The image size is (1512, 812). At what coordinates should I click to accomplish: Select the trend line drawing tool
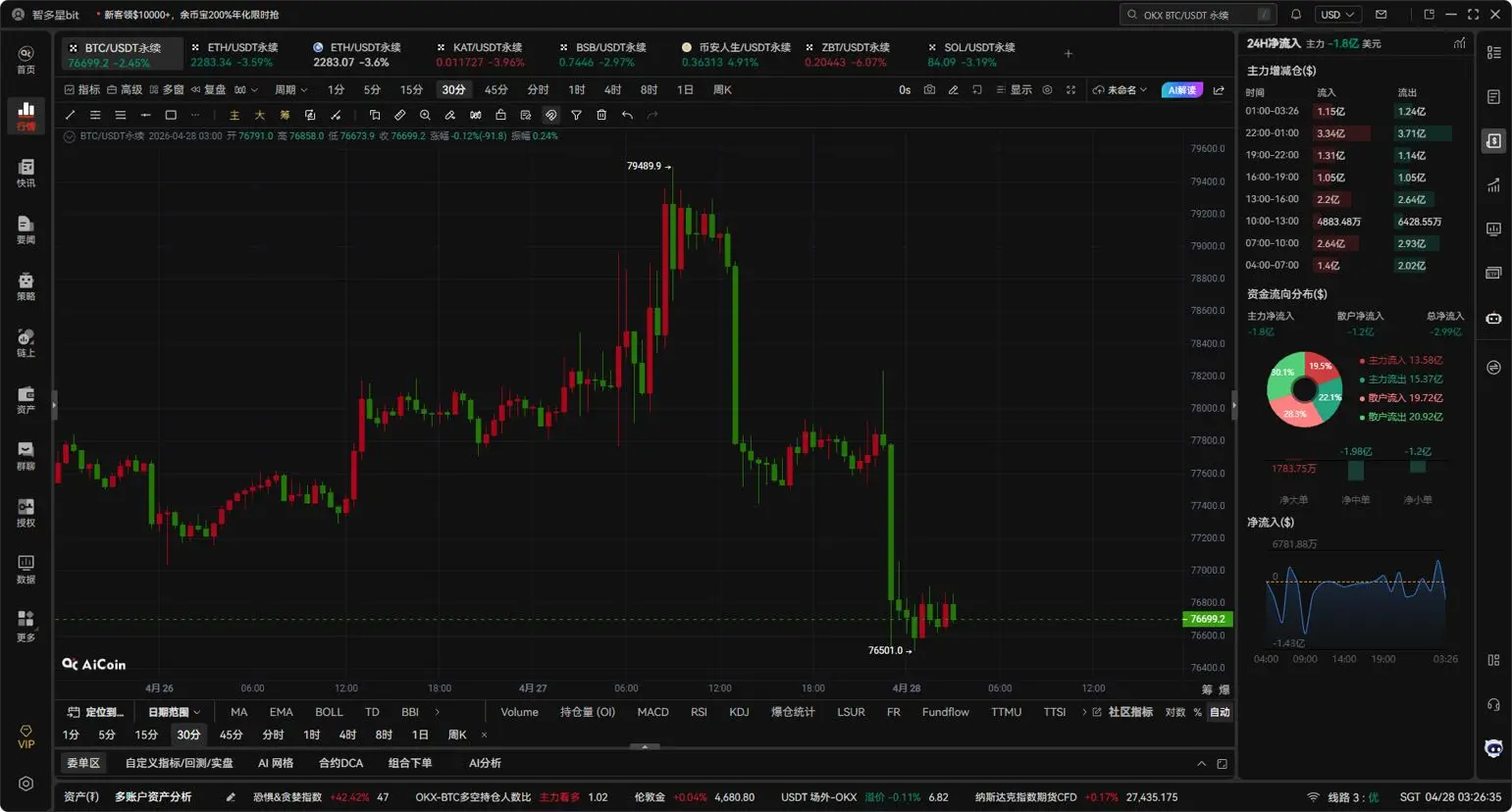[x=70, y=115]
